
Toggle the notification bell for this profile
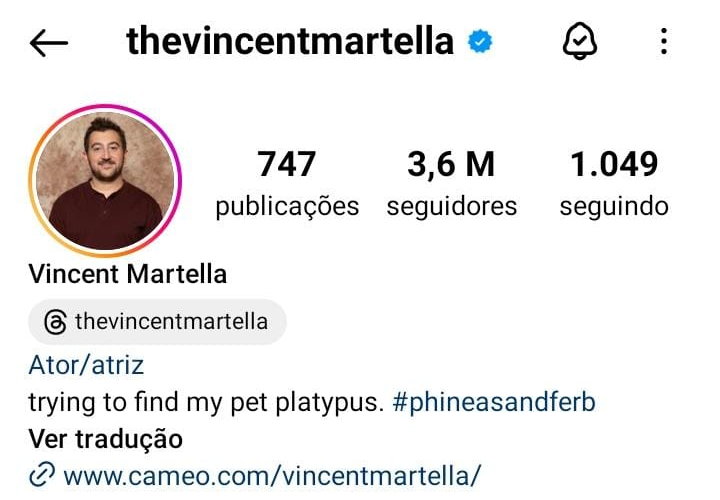coord(580,42)
